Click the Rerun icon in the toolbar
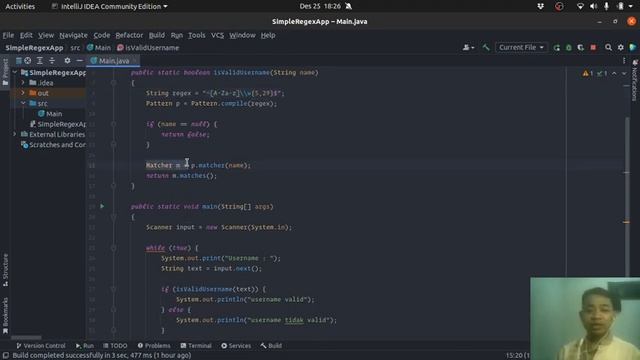The height and width of the screenshot is (360, 640). tap(556, 48)
